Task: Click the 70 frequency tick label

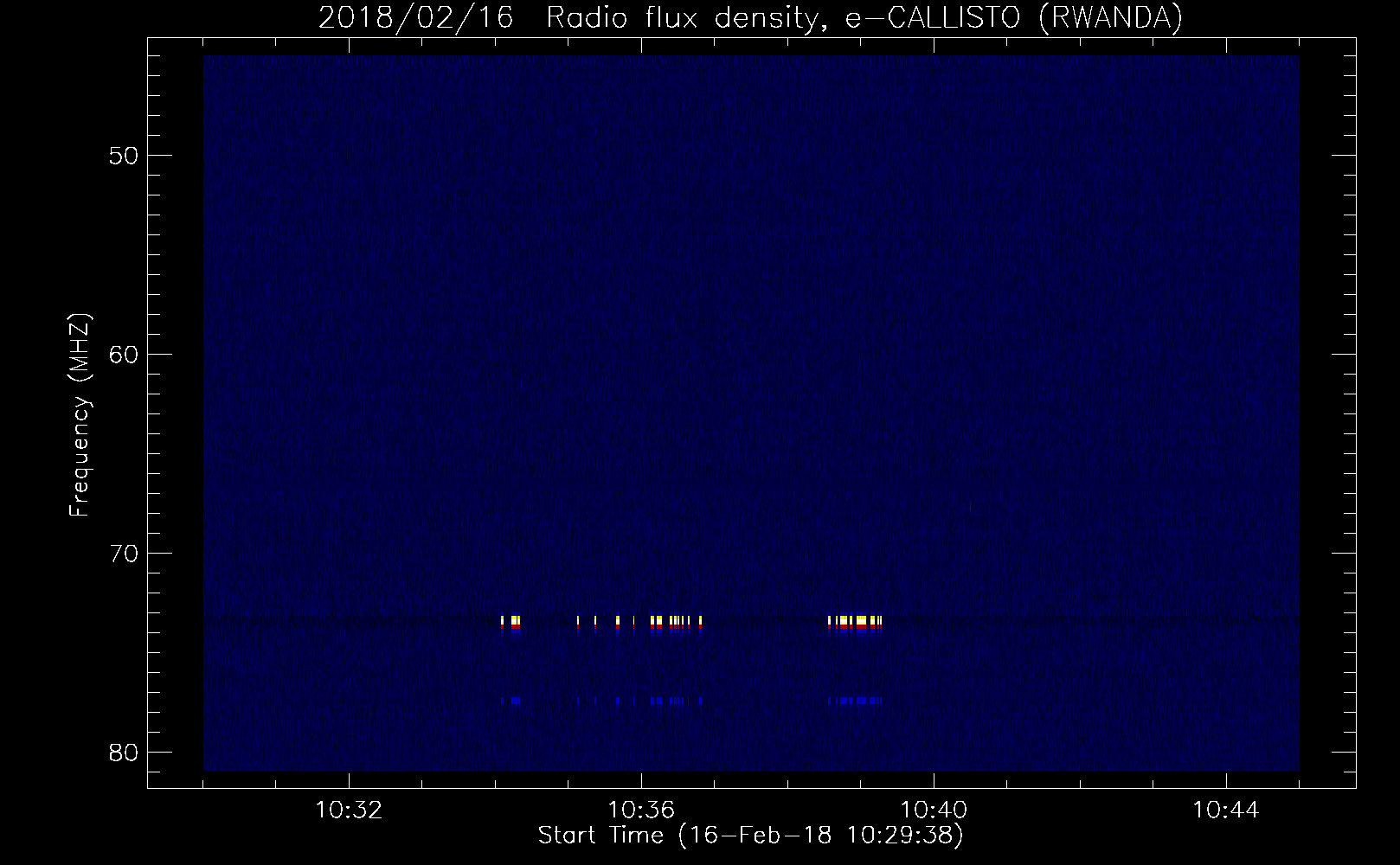Action: pos(124,553)
